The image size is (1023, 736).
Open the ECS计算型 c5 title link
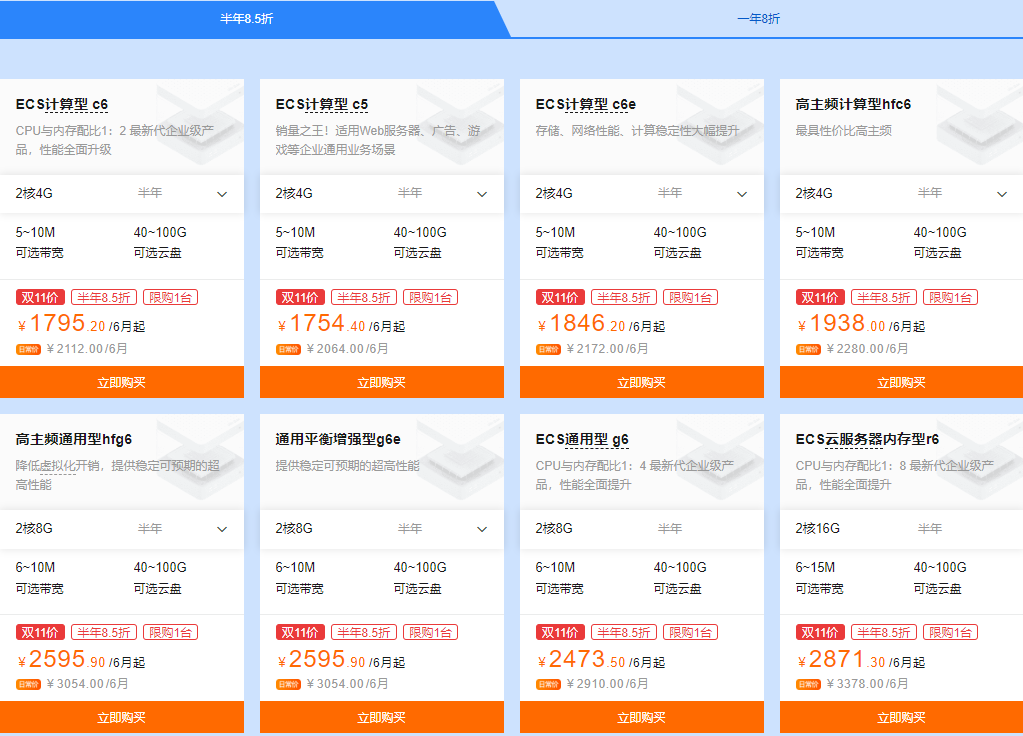coord(322,104)
